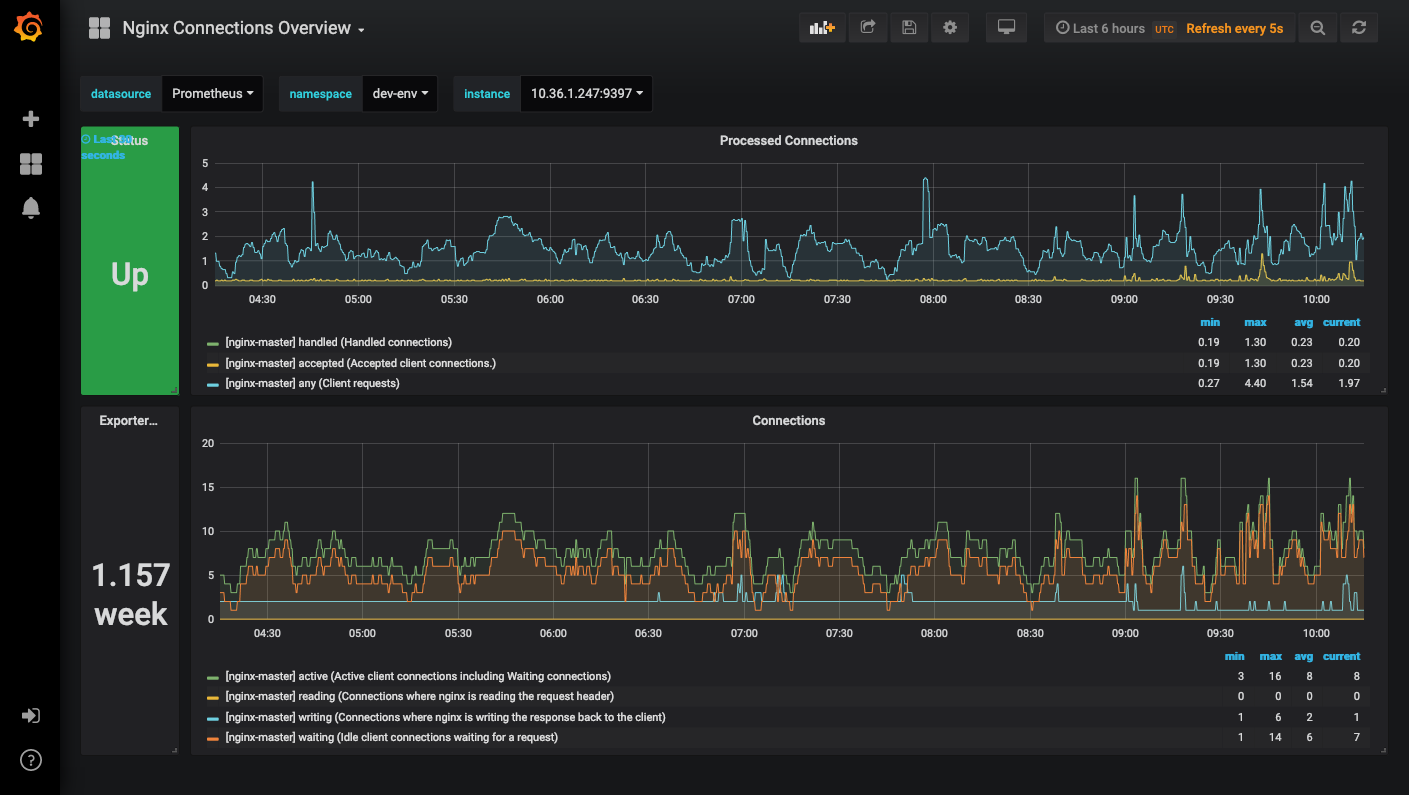1409x795 pixels.
Task: Click the Add panel icon
Action: click(822, 28)
